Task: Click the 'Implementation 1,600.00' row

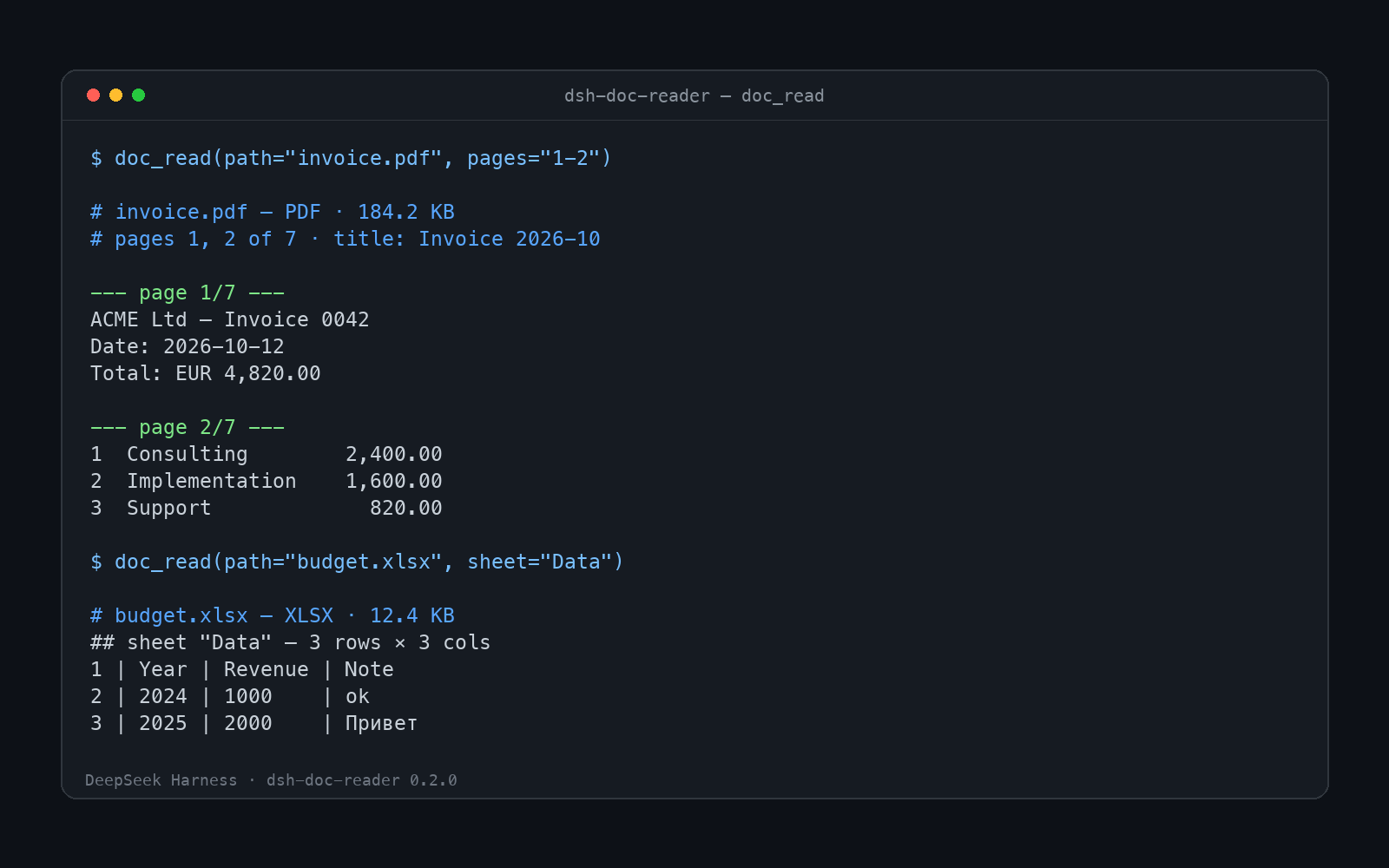Action: (267, 481)
